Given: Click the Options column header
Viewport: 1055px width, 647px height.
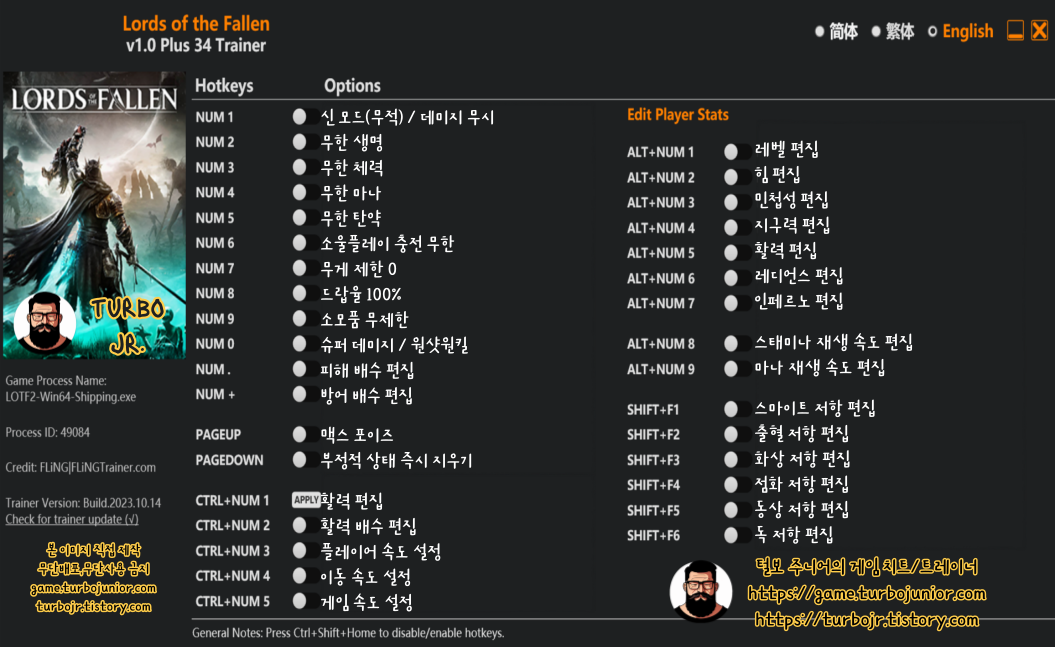Looking at the screenshot, I should [x=353, y=86].
